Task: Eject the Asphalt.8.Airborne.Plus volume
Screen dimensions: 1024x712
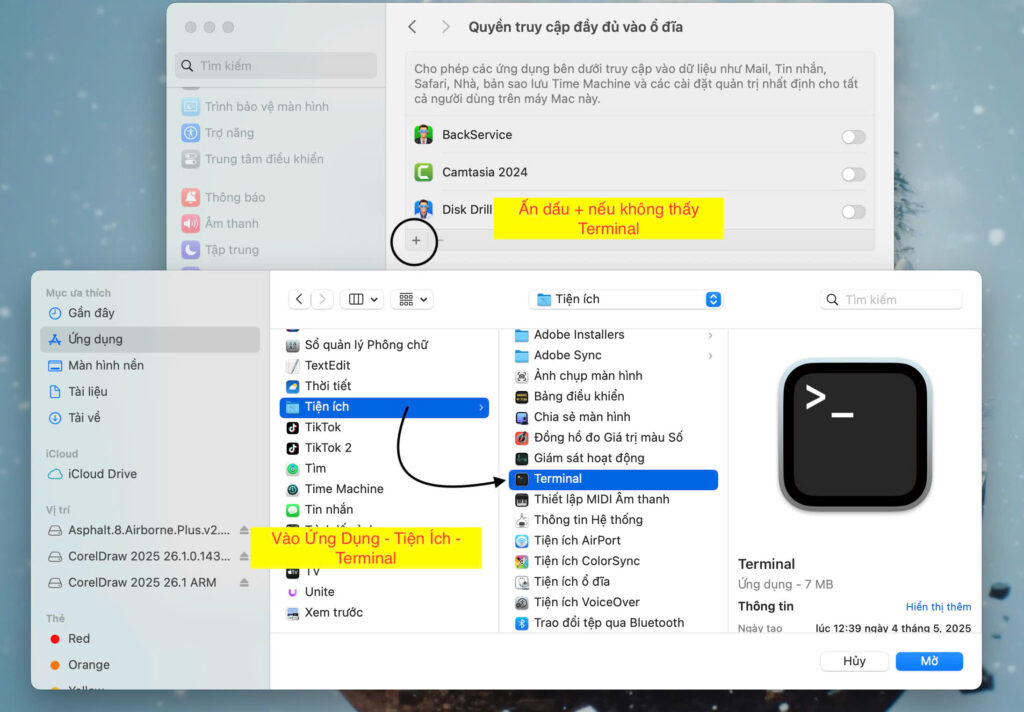Action: coord(244,530)
